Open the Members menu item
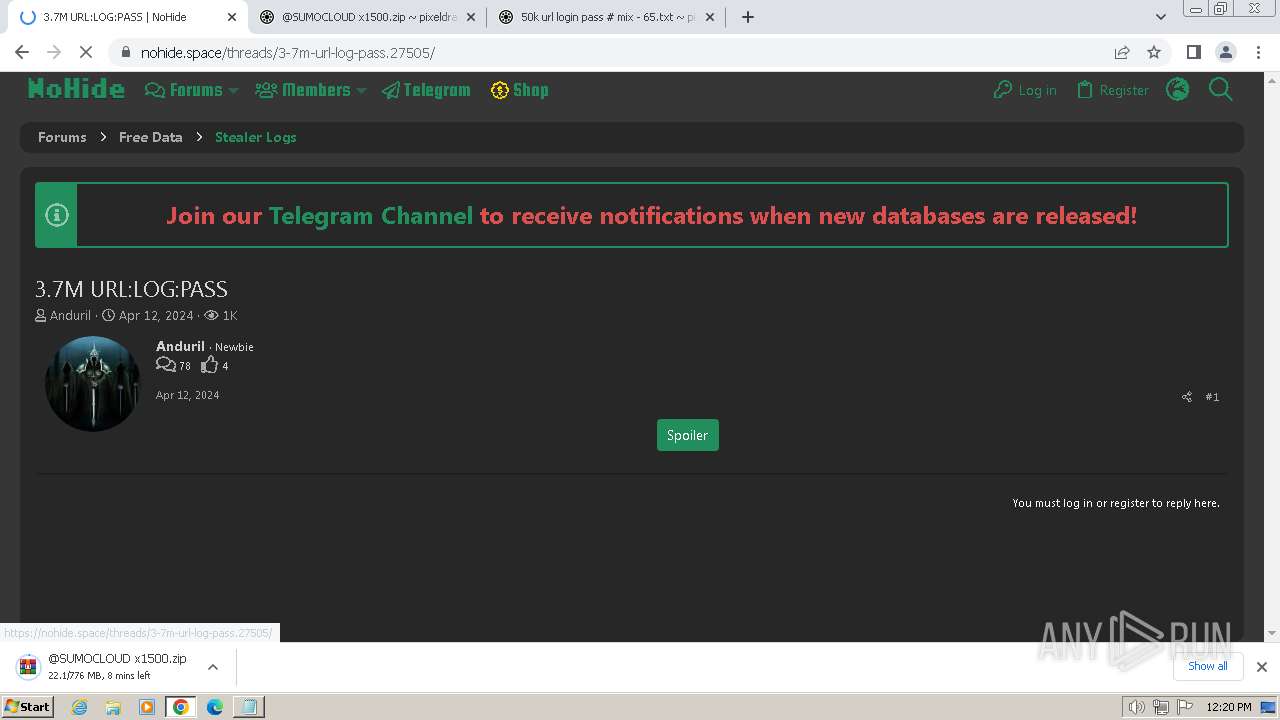Screen dimensions: 1280x720 tap(303, 90)
